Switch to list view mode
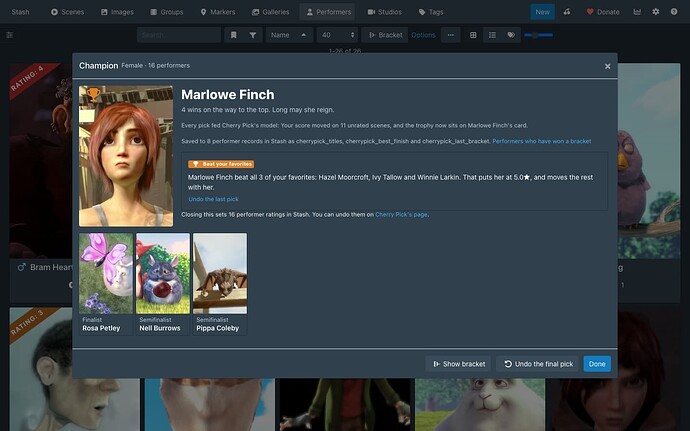This screenshot has width=690, height=431. click(492, 35)
